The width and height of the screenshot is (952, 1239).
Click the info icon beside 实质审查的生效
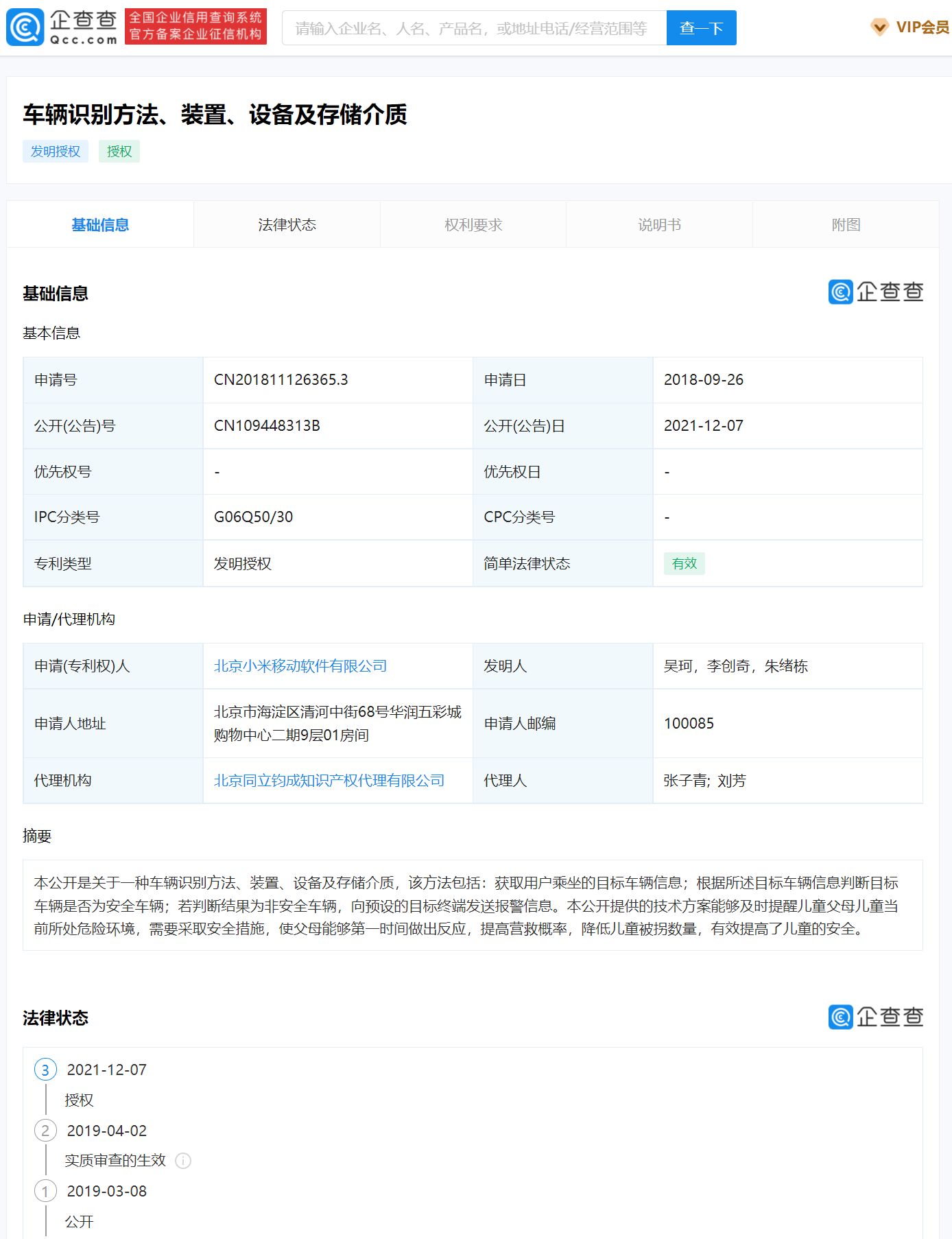coord(183,1161)
